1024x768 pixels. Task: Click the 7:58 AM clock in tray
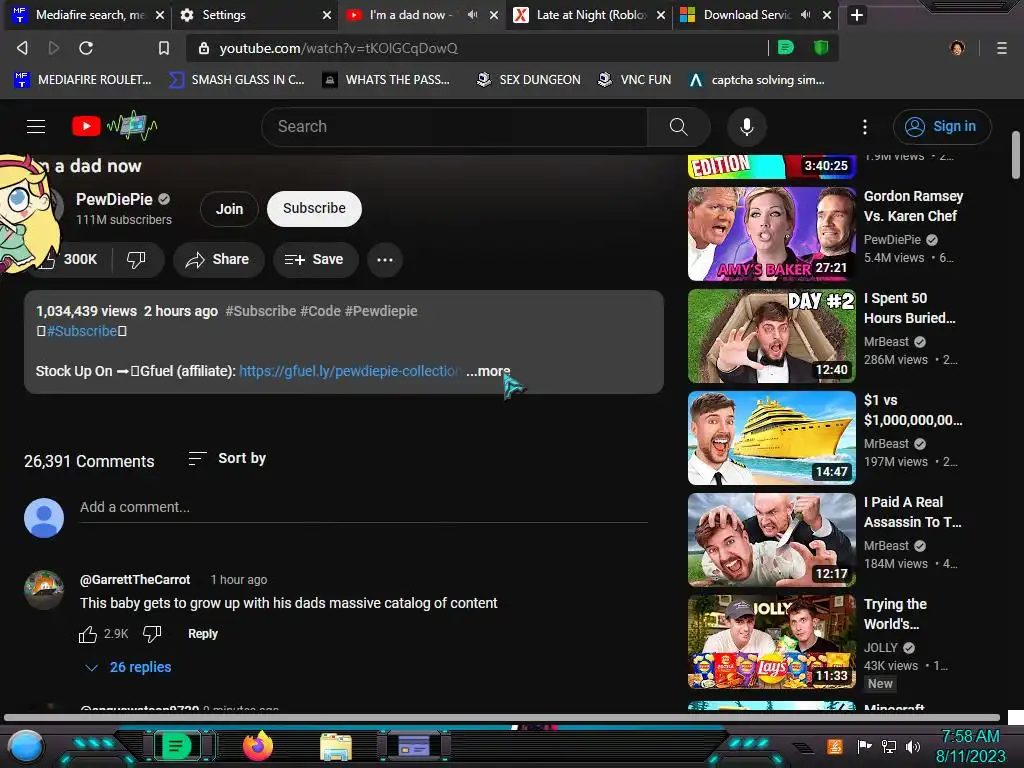click(970, 737)
